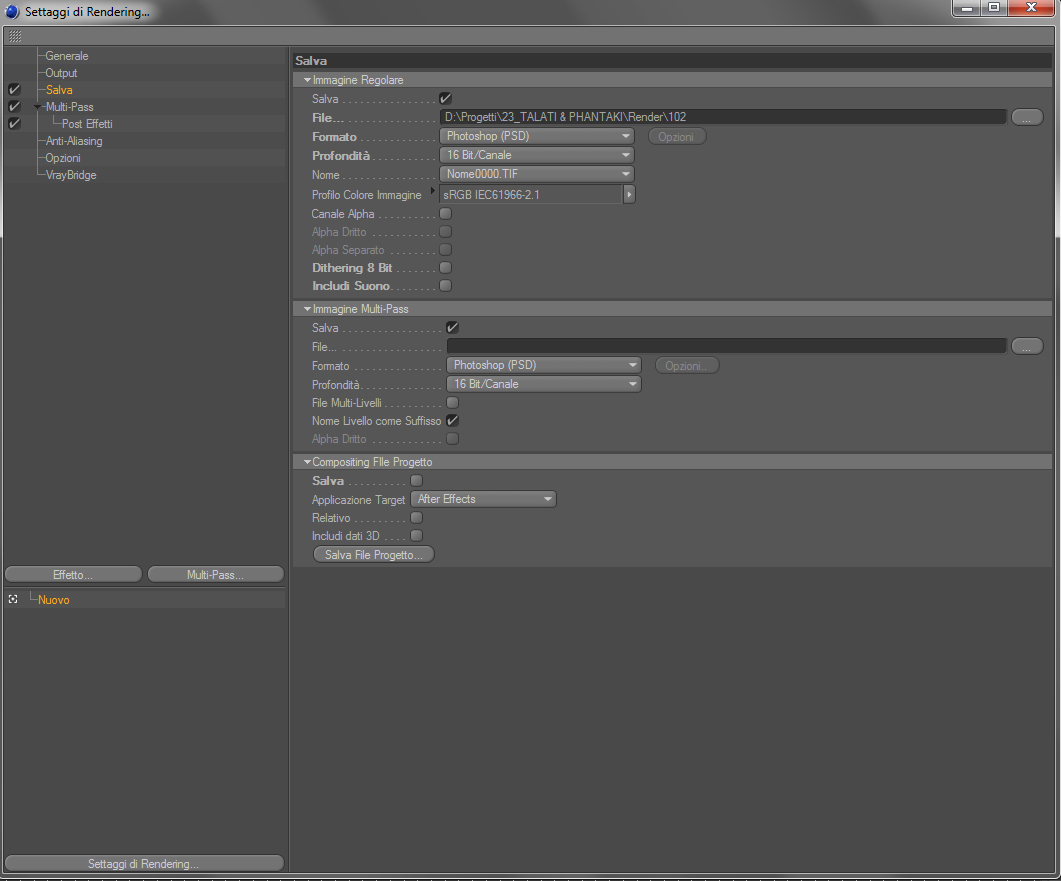Click the empty Multi-Pass File path field
Viewport: 1061px width, 881px height.
726,346
